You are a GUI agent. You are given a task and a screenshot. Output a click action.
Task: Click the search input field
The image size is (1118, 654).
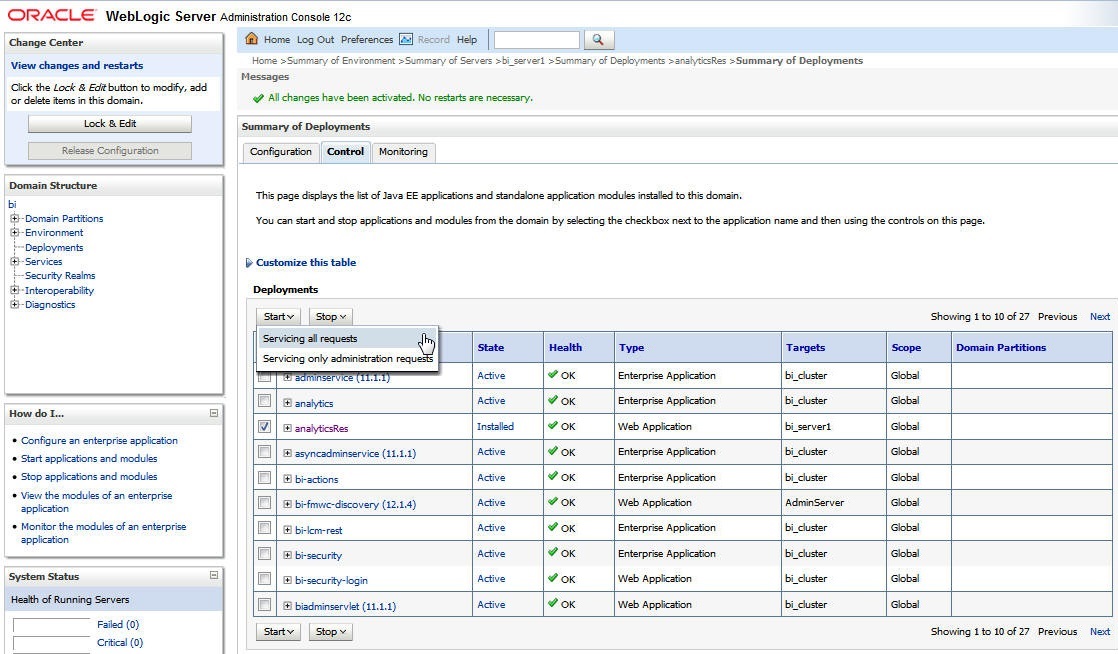[x=536, y=40]
